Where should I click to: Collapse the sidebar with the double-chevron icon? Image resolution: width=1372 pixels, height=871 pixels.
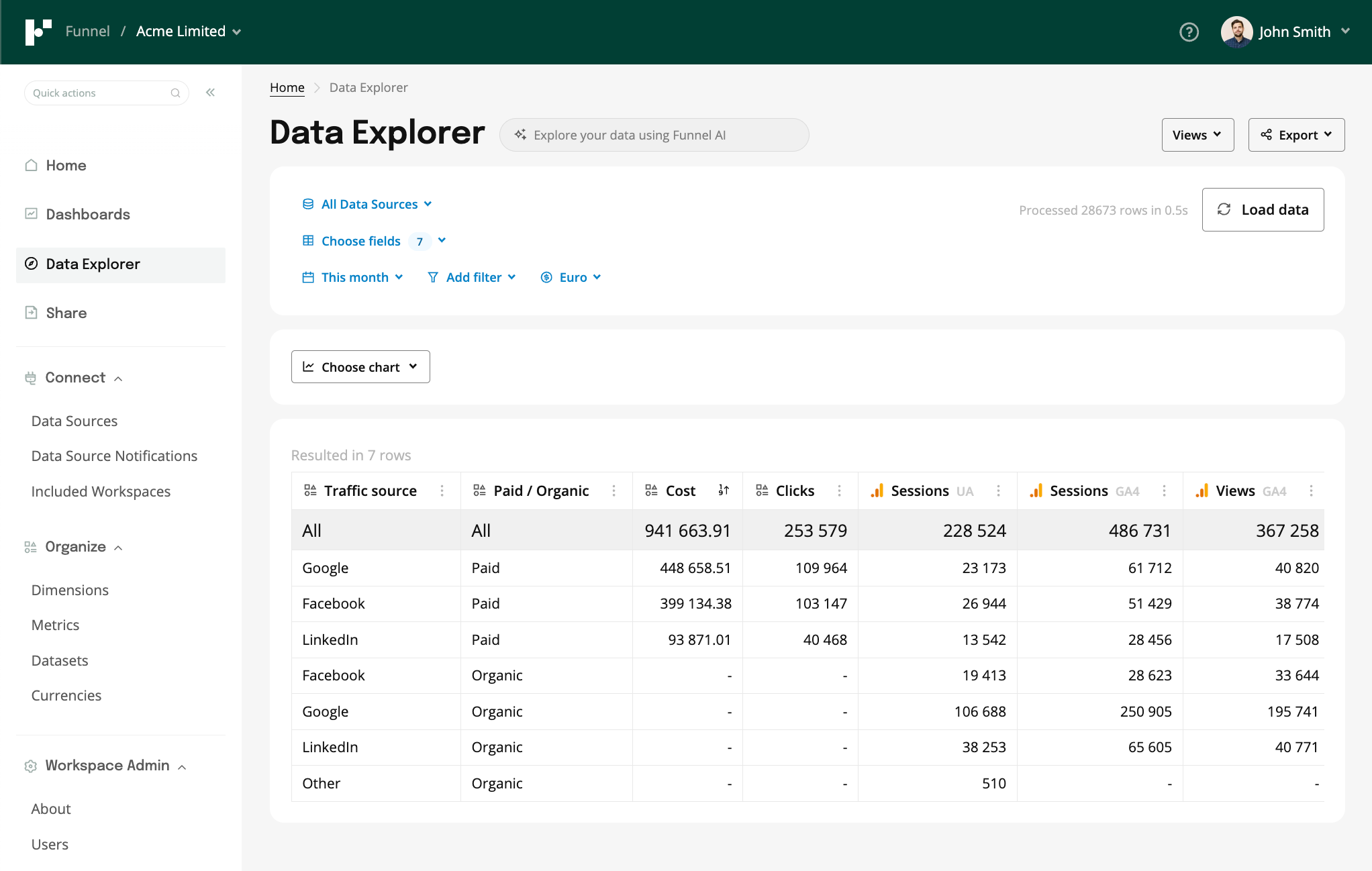pos(210,92)
